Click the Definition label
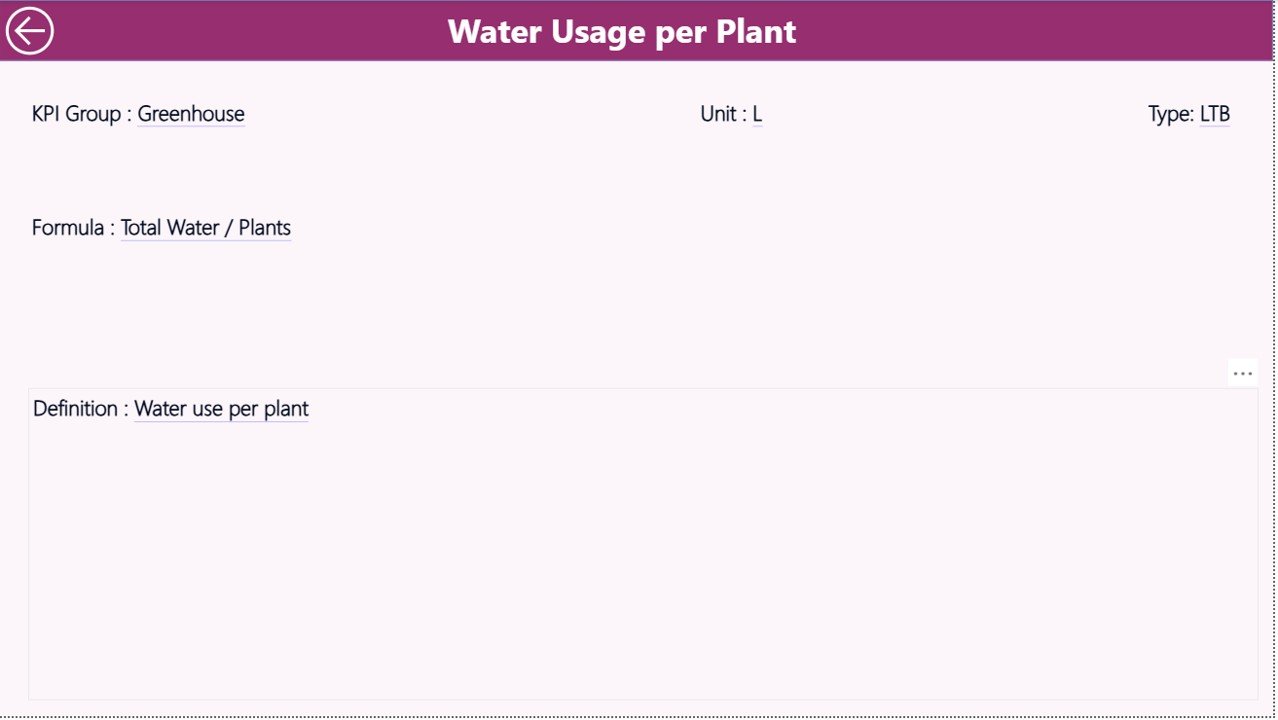 pos(78,409)
